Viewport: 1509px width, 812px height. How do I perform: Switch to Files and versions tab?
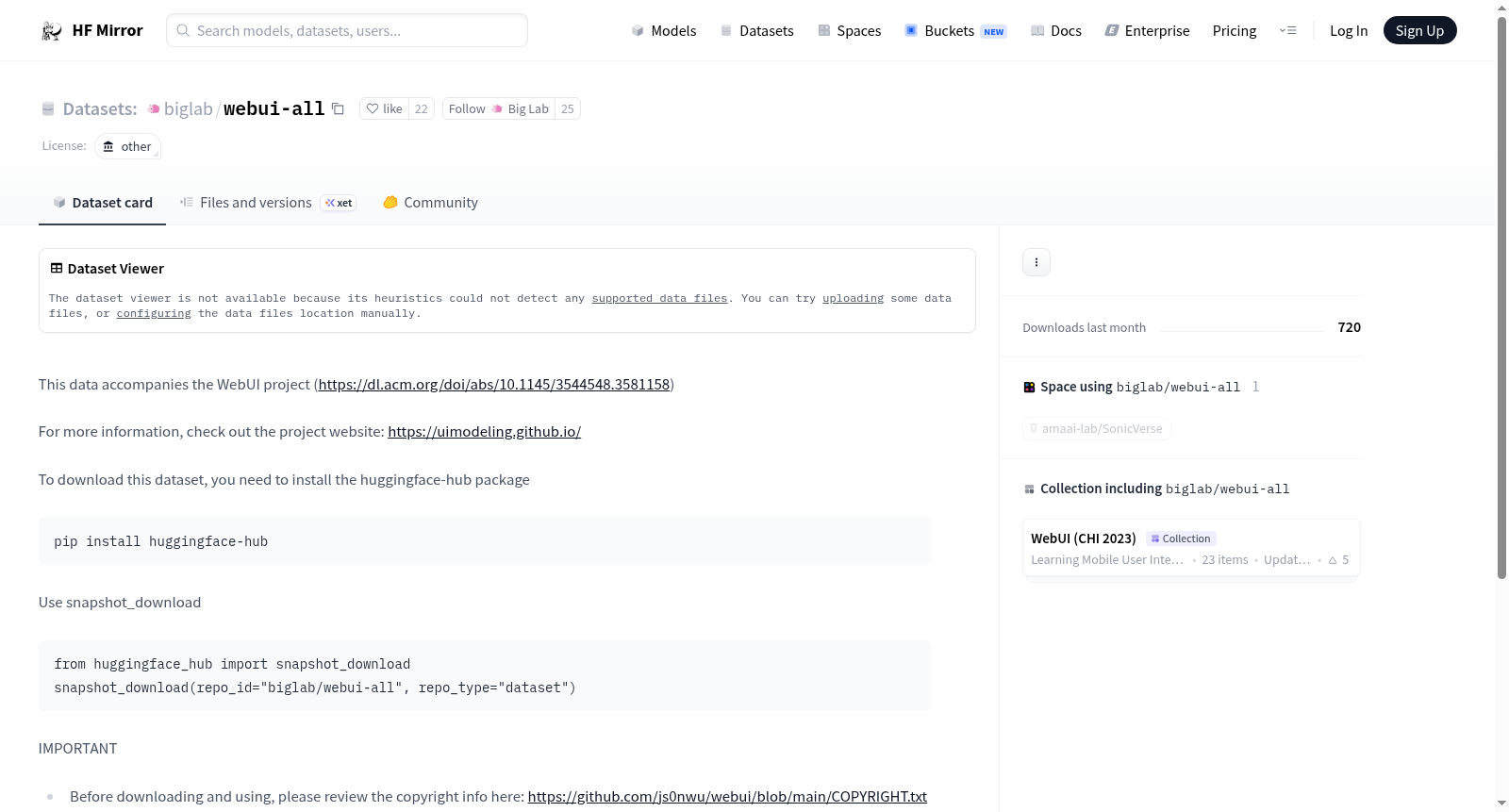click(268, 203)
